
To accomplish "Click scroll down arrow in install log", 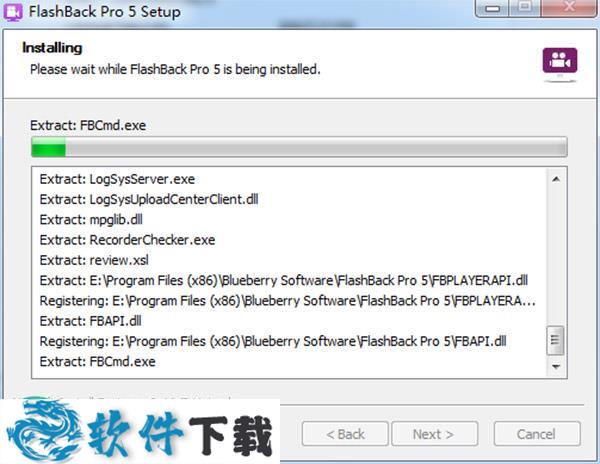I will (556, 366).
